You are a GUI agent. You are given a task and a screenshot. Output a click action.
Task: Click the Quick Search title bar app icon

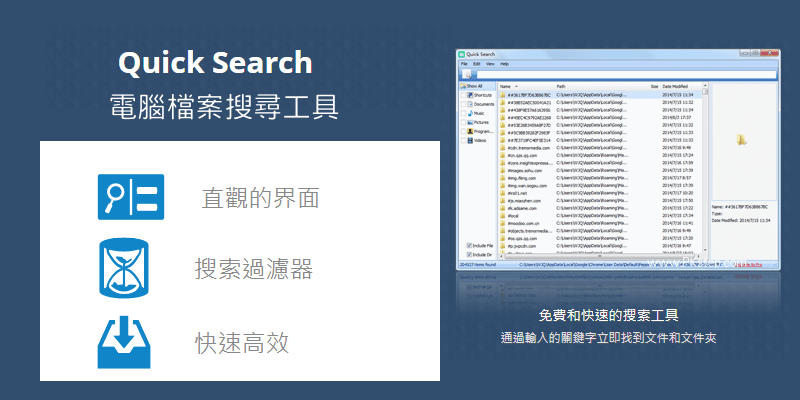coord(461,54)
